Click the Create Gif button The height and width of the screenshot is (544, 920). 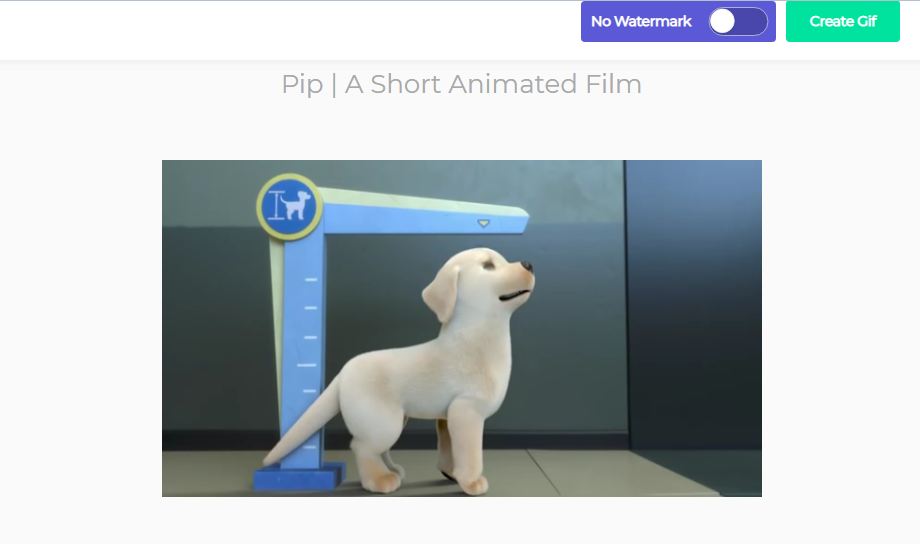pyautogui.click(x=843, y=21)
